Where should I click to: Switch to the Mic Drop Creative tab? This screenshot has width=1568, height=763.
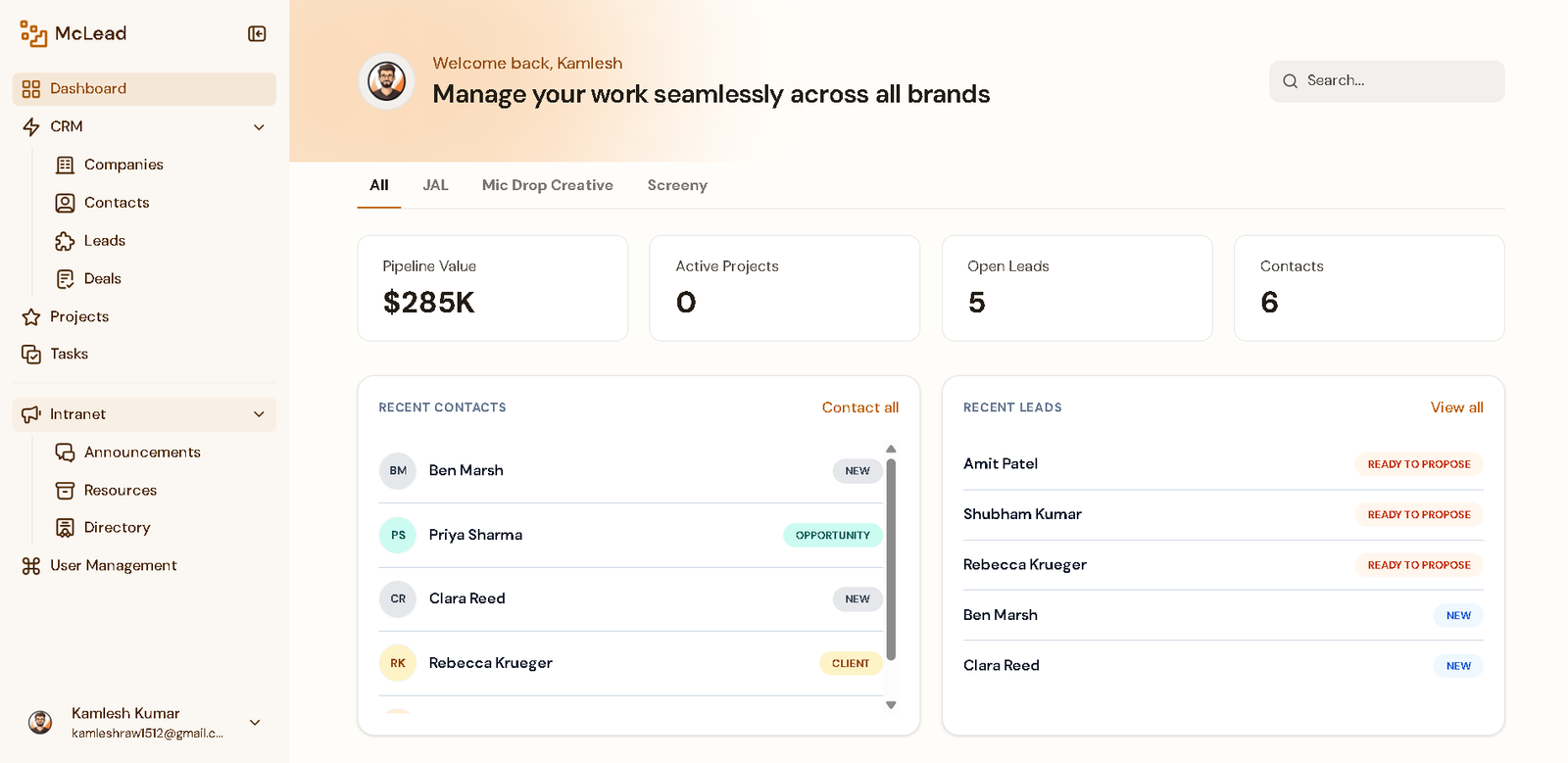pyautogui.click(x=548, y=185)
